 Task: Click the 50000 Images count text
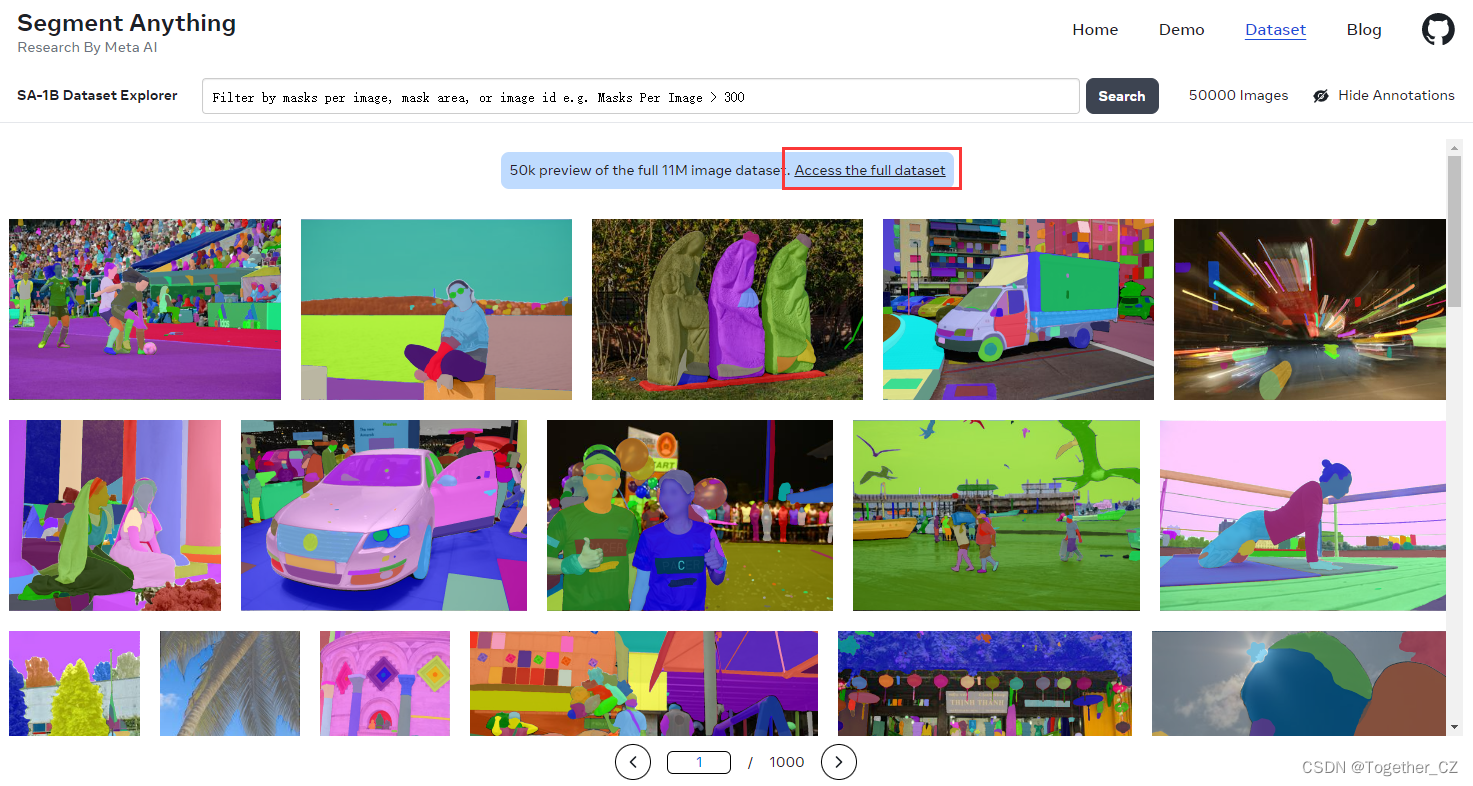1238,96
